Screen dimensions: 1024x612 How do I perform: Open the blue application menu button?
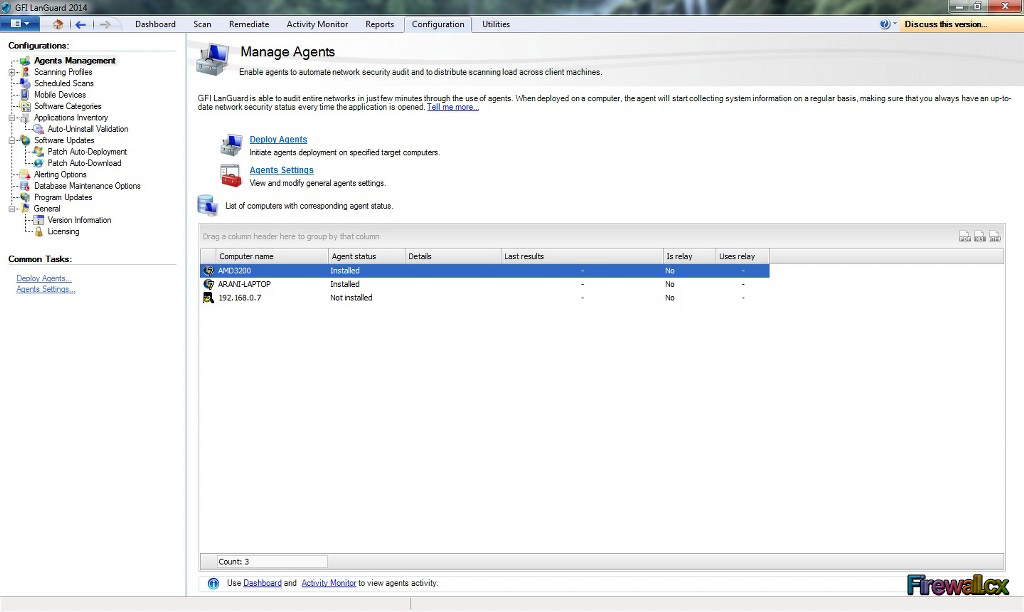click(20, 24)
